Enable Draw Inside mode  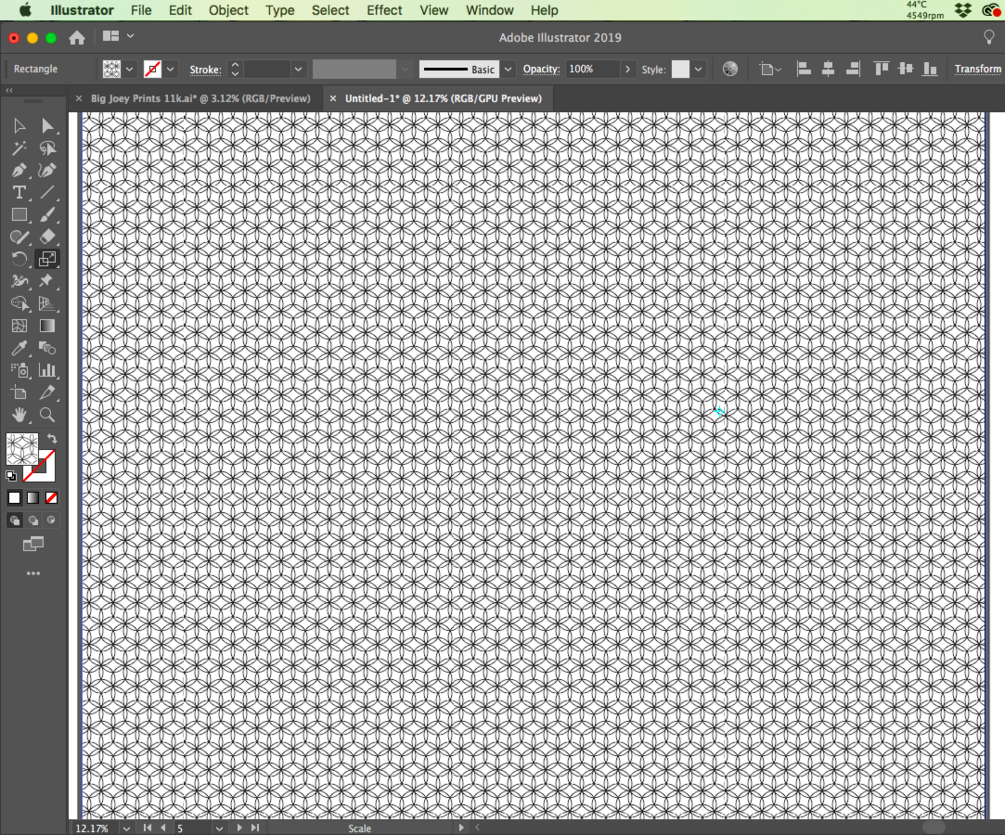[x=51, y=520]
